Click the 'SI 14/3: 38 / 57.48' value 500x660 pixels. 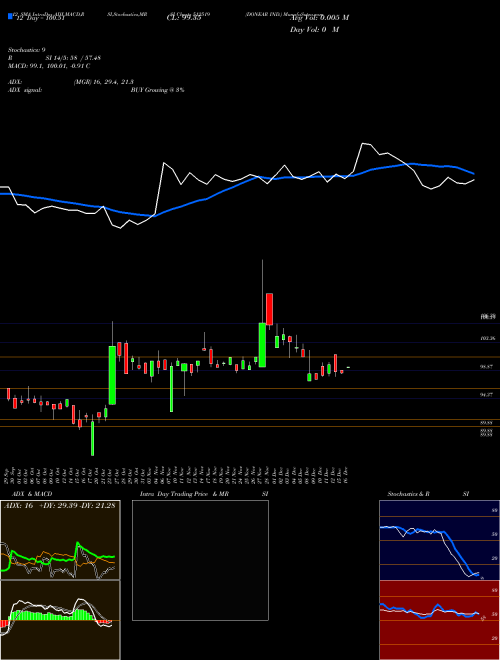pos(73,58)
